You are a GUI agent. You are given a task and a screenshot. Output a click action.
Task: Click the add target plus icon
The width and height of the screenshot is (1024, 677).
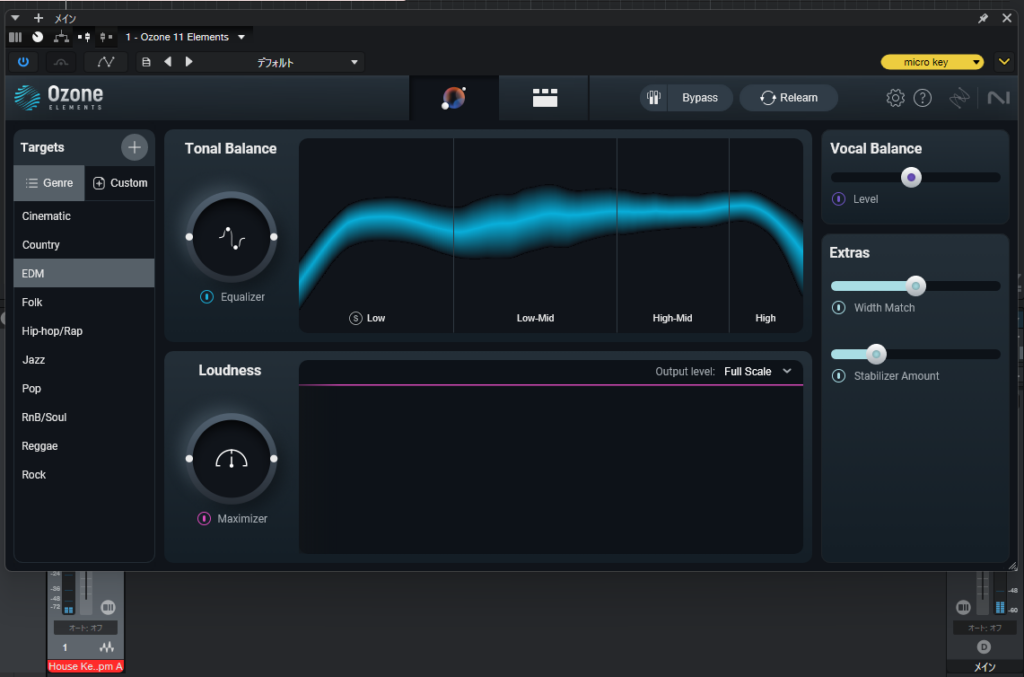coord(134,148)
